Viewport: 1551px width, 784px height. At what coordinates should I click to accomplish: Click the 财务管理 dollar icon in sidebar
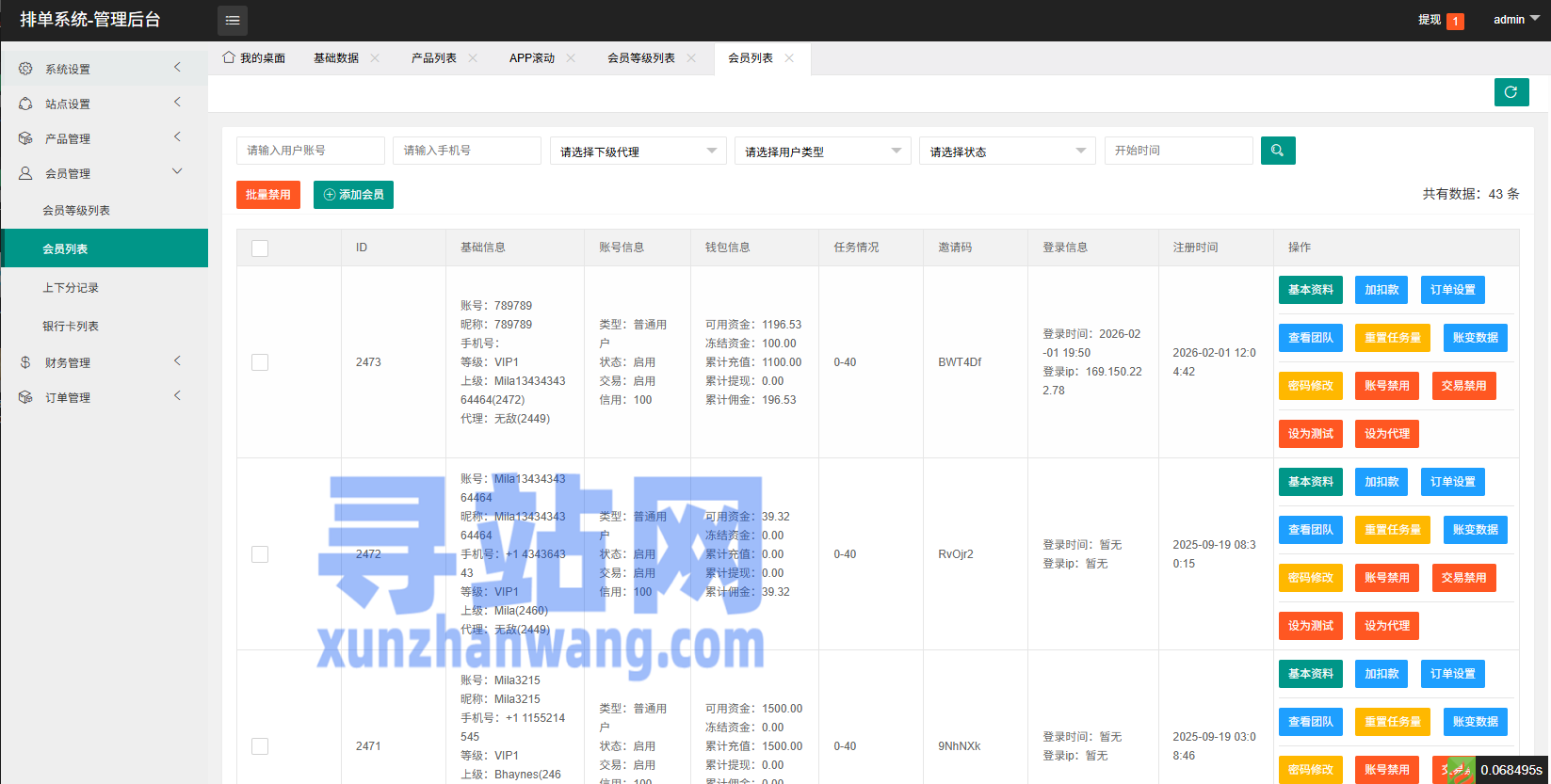coord(25,362)
